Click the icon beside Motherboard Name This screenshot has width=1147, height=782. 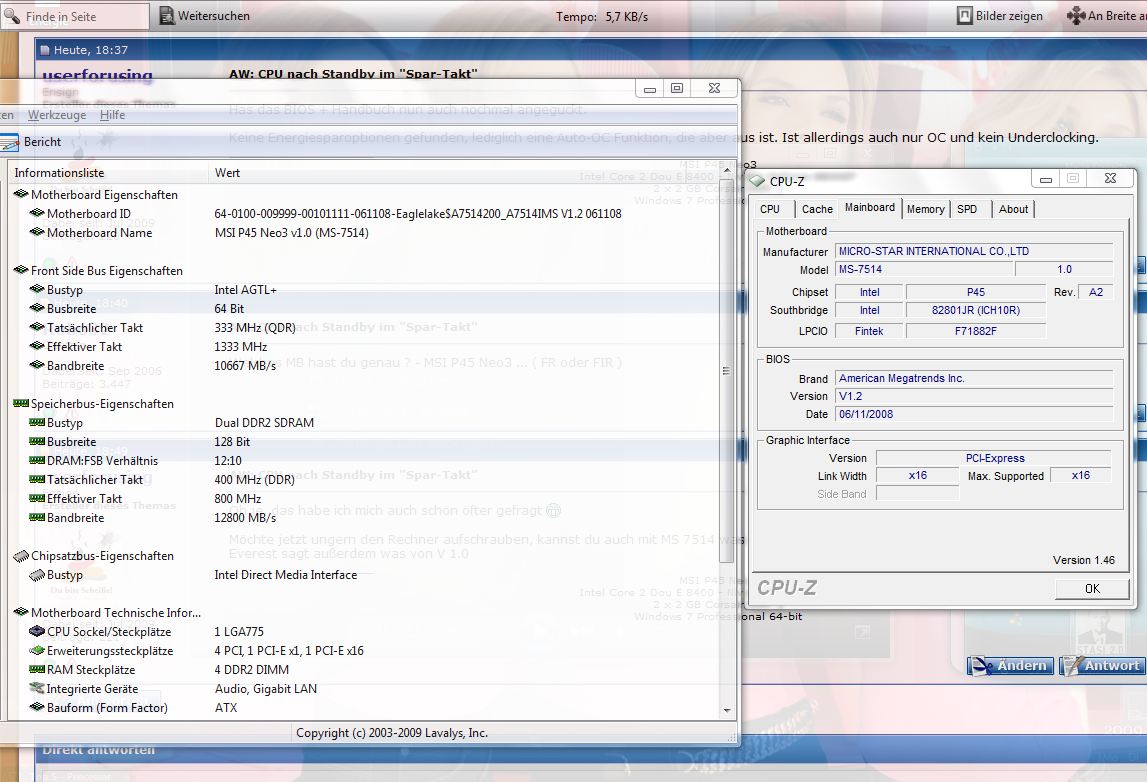coord(37,233)
